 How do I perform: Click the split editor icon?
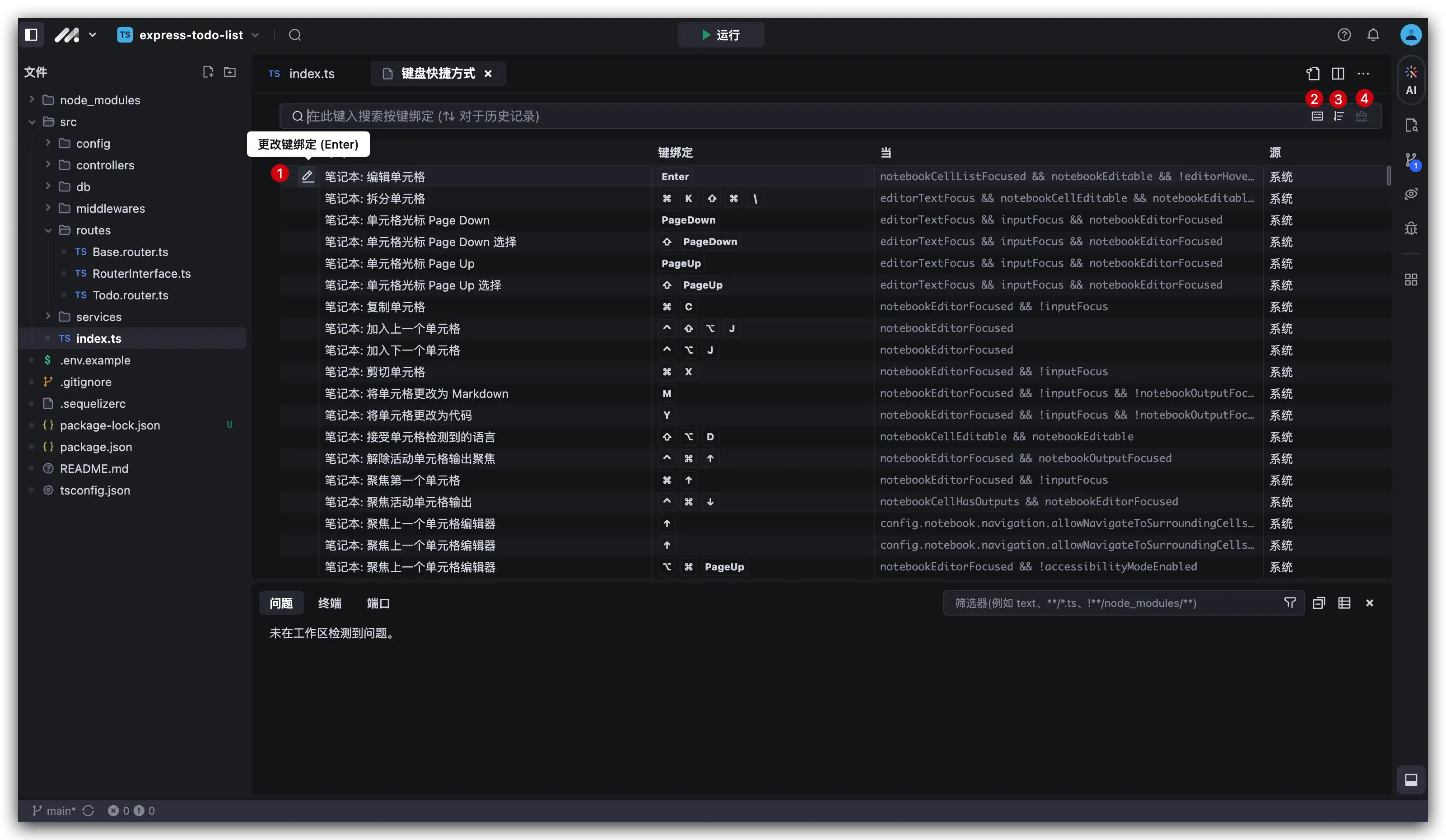click(x=1338, y=74)
